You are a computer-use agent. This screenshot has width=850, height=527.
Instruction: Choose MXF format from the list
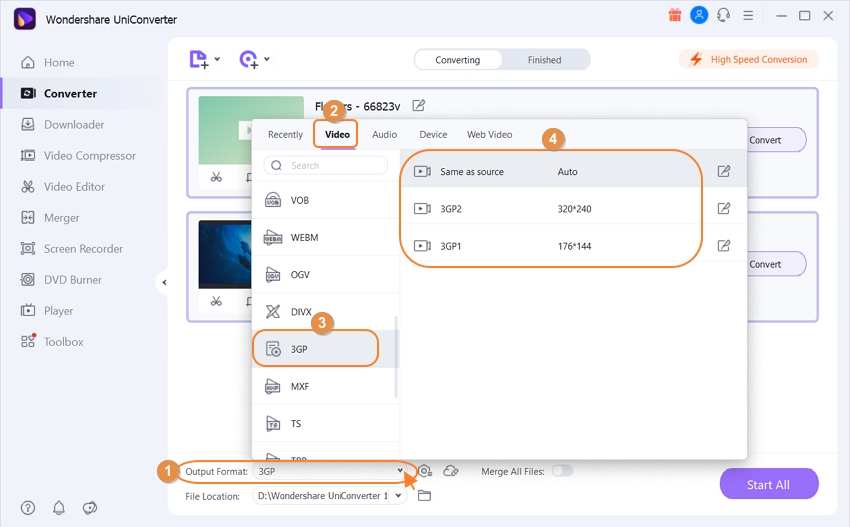click(325, 387)
